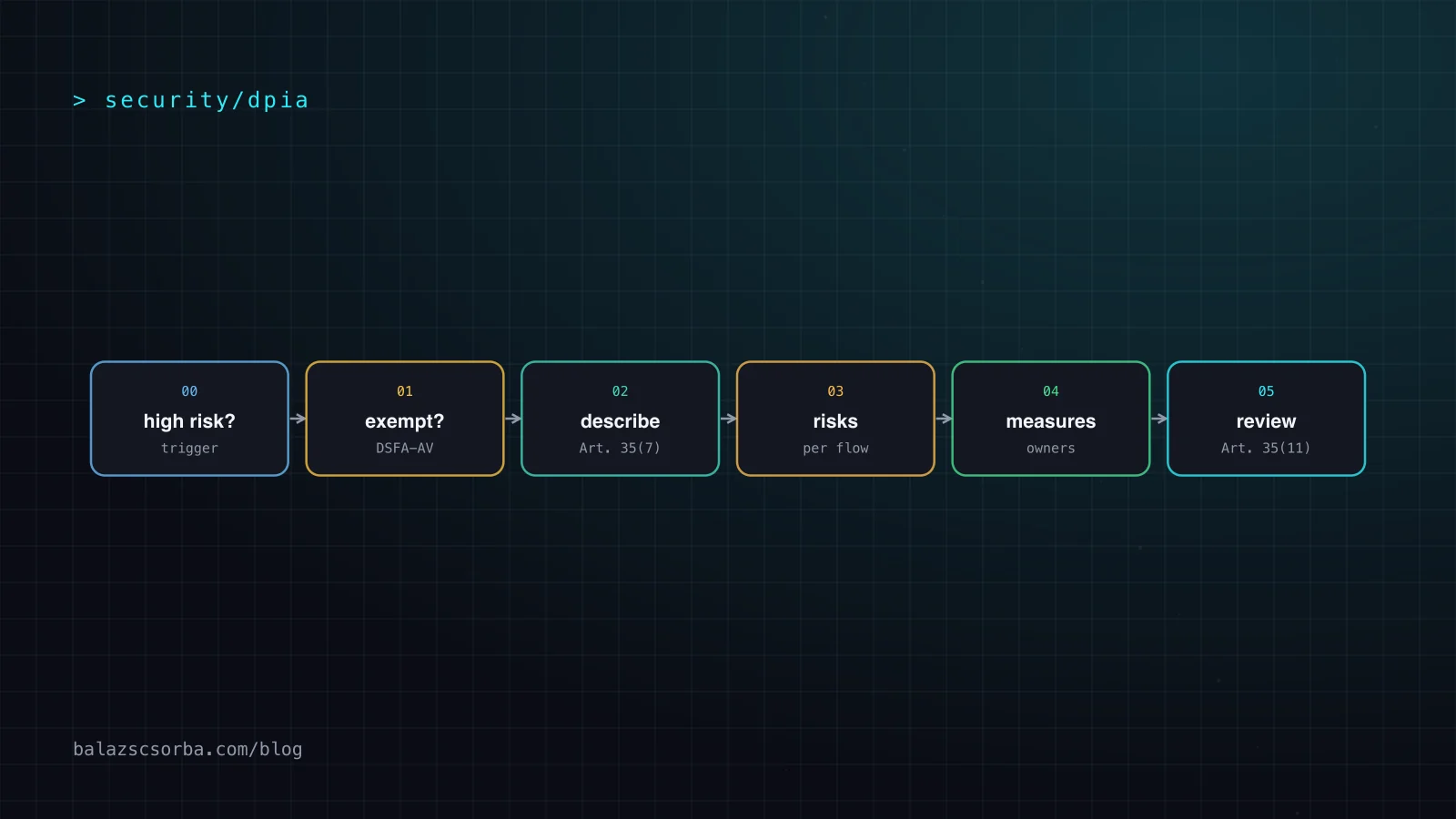The width and height of the screenshot is (1456, 819).
Task: Click the "DSFA-AV" subtitle text
Action: coord(405,448)
